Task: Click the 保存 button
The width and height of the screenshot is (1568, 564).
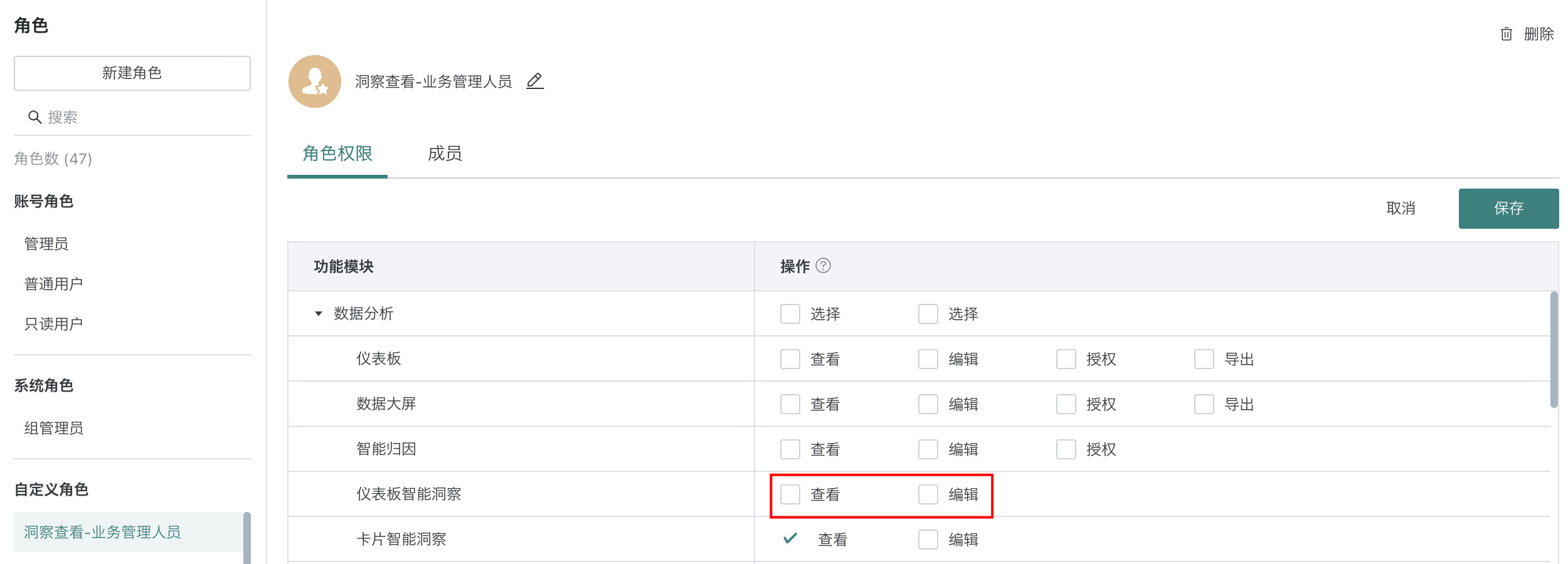Action: pyautogui.click(x=1508, y=209)
